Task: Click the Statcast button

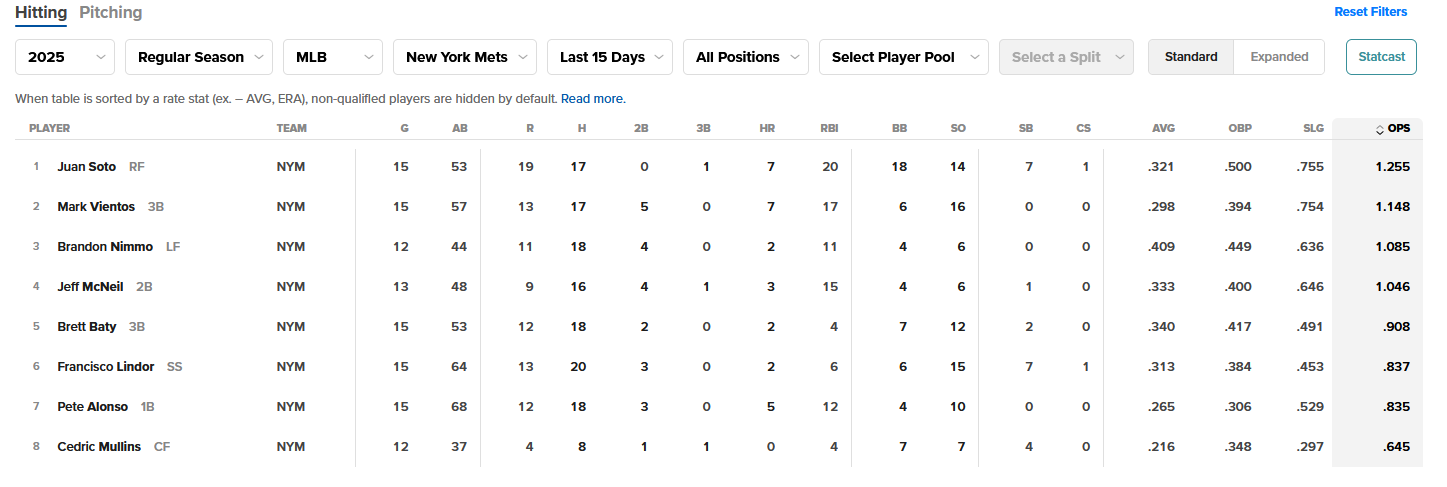Action: click(x=1381, y=57)
